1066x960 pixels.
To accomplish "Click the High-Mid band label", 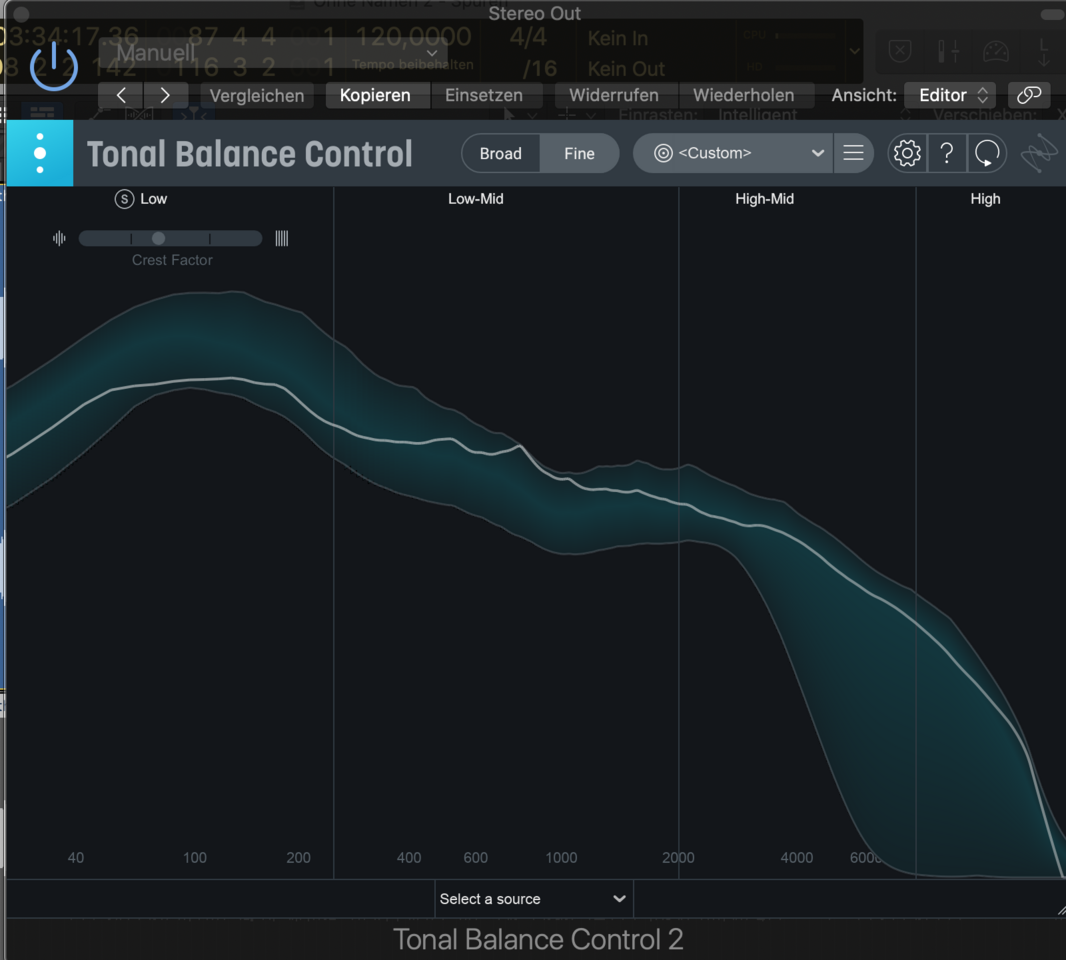I will (765, 199).
